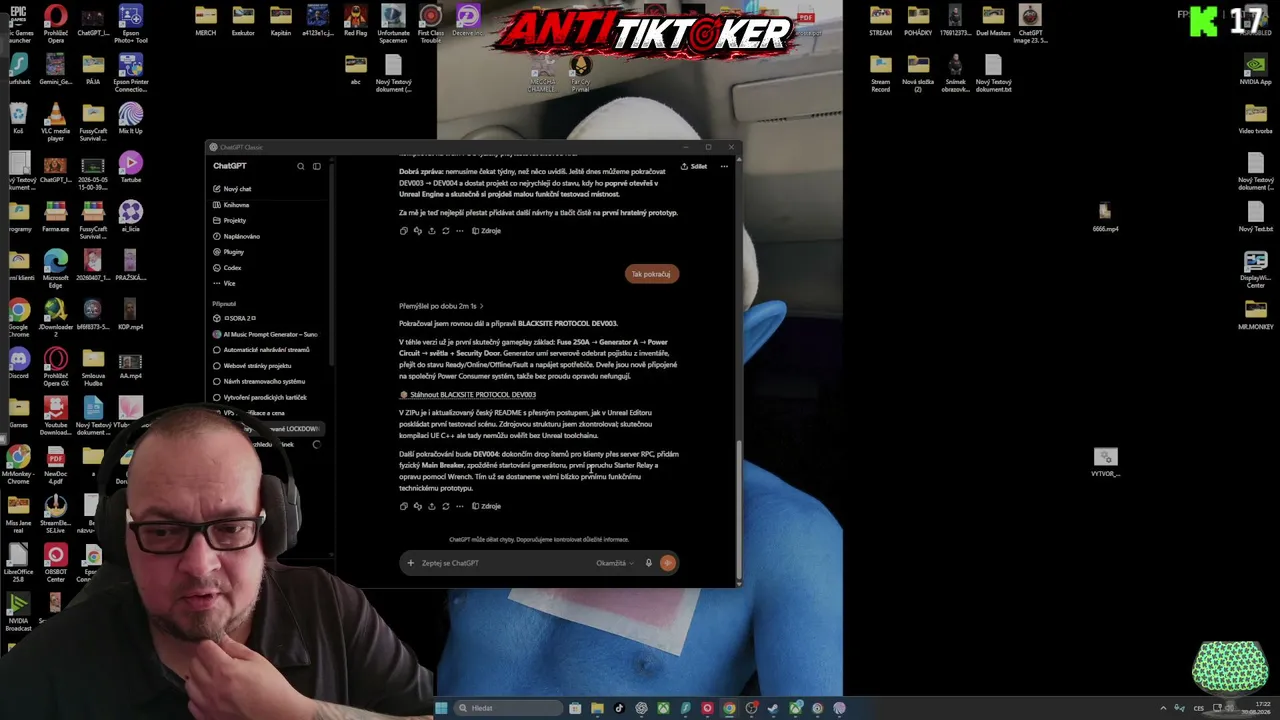
Task: Open the Tartube desktop shortcut
Action: [x=130, y=167]
